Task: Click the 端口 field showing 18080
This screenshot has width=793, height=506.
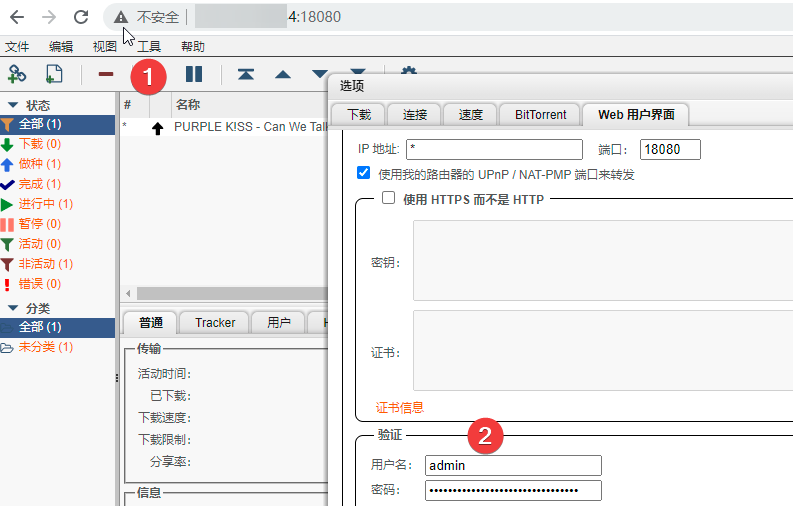Action: point(669,150)
